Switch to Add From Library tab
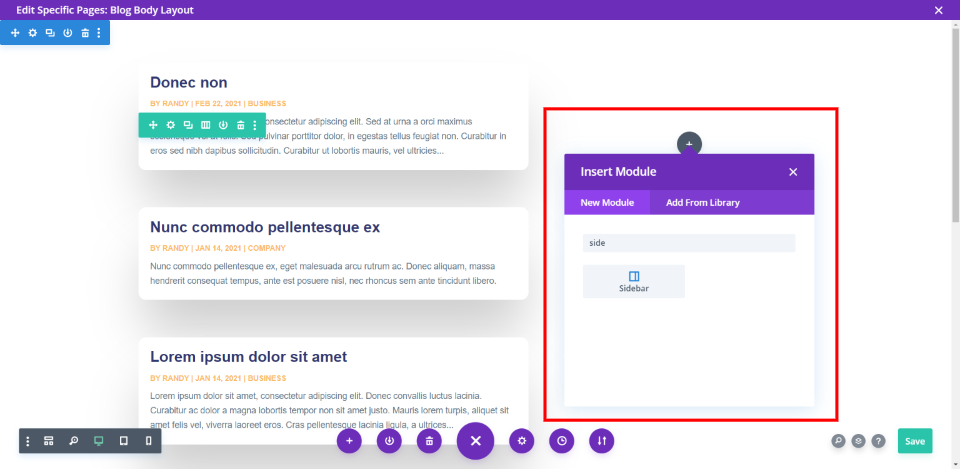 coord(703,203)
